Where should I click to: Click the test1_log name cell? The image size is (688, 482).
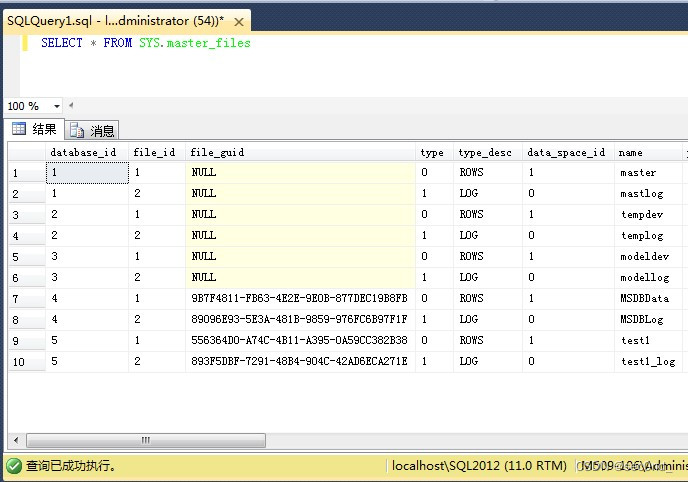(649, 362)
